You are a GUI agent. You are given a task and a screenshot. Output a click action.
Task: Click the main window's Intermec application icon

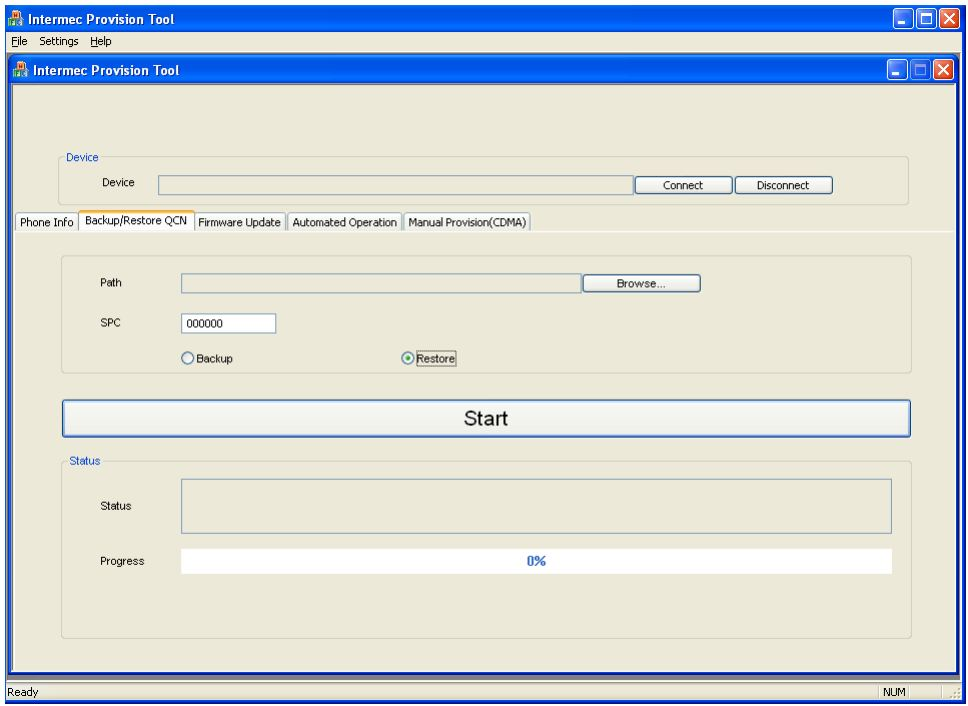17,15
